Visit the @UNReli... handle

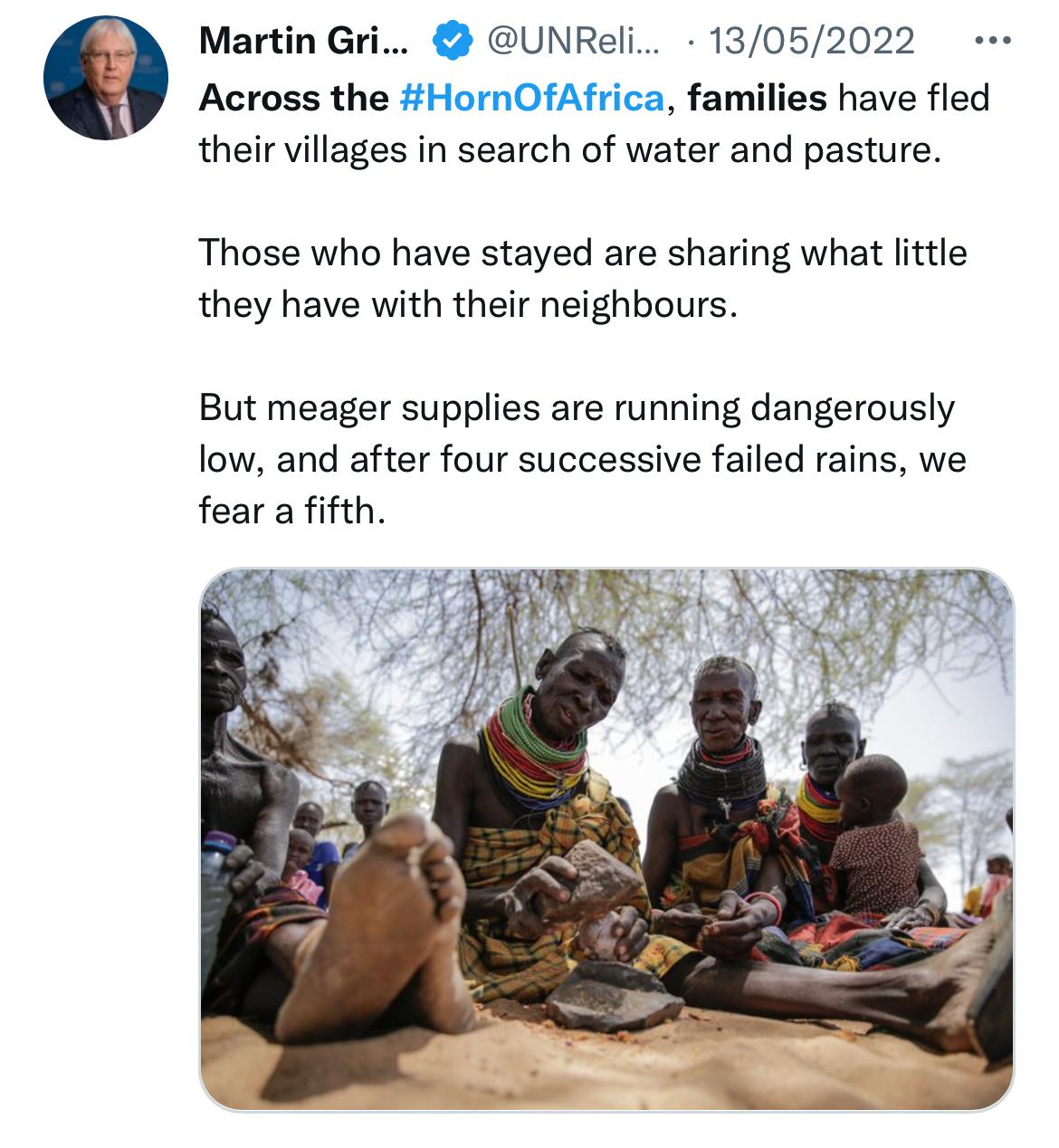click(x=574, y=41)
